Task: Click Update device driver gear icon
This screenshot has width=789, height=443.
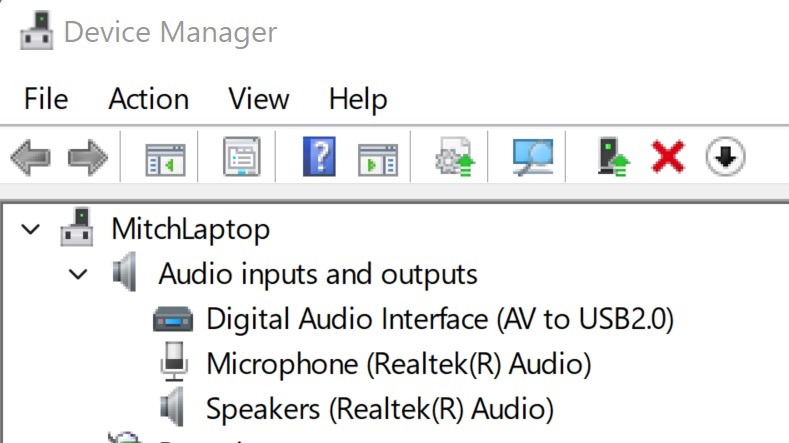Action: tap(455, 157)
